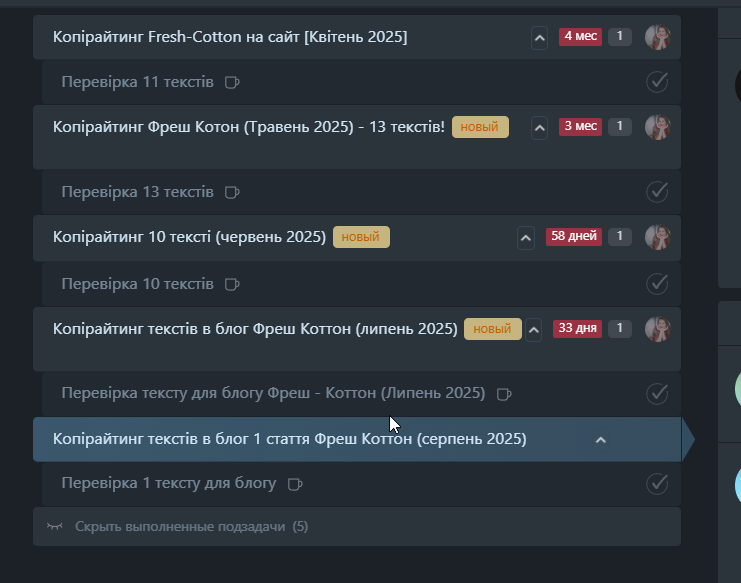
Task: Click the yellow новый label on the липень 2025 task
Action: point(492,329)
